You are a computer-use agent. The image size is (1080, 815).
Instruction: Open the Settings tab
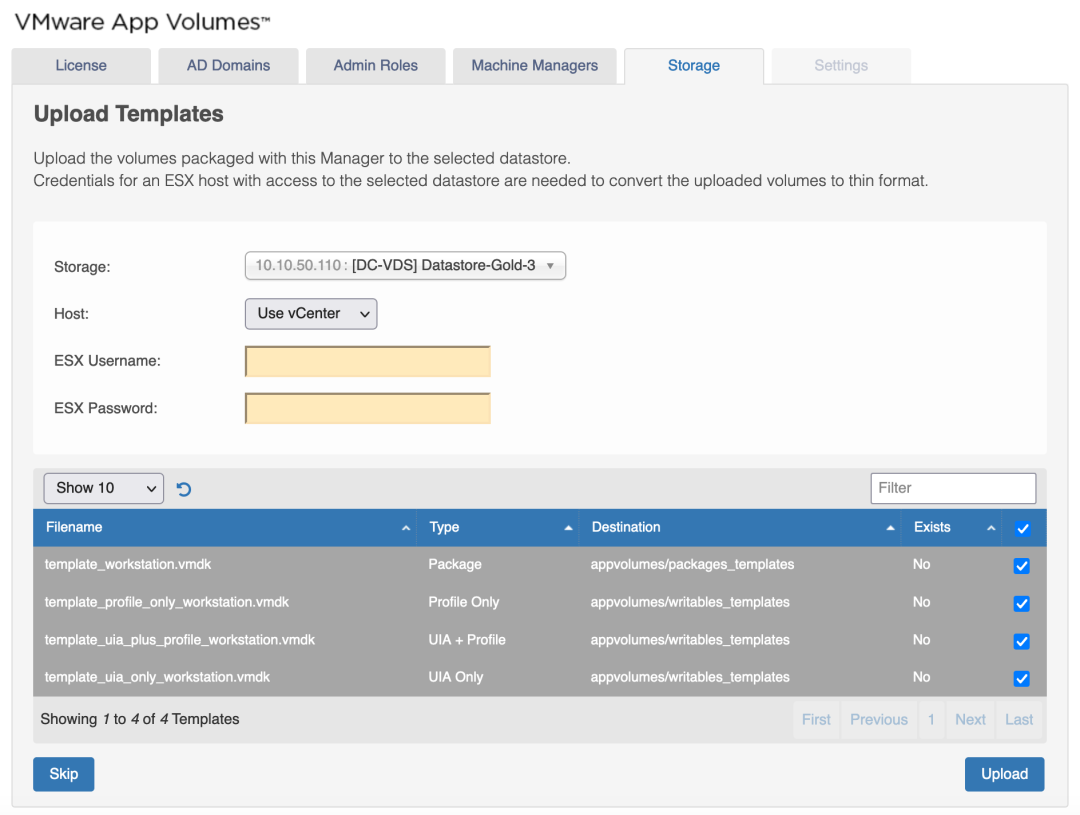(841, 66)
